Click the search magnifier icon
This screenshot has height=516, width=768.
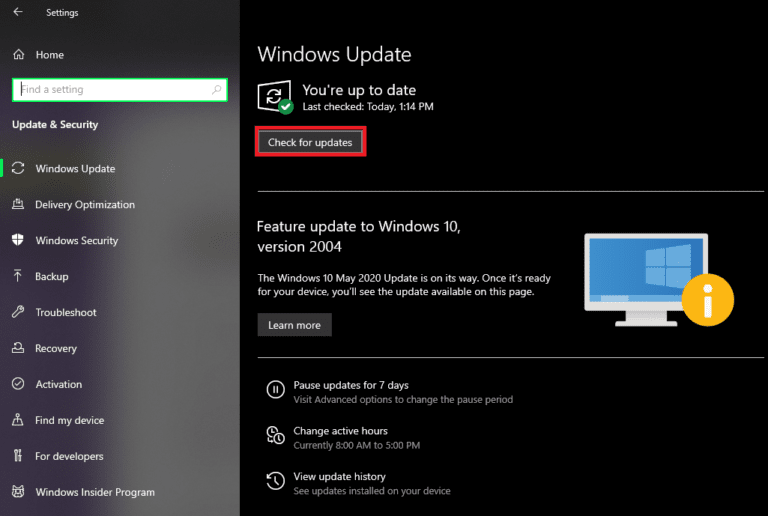tap(217, 90)
